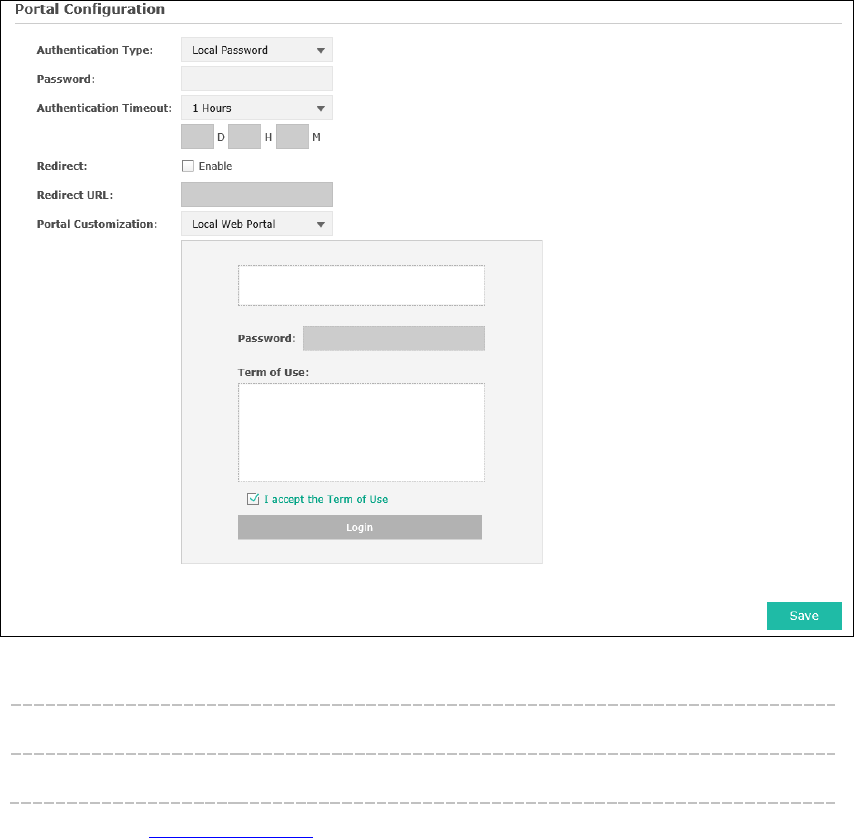This screenshot has width=854, height=838.
Task: Click the Password input field under Authentication Type
Action: coord(257,79)
